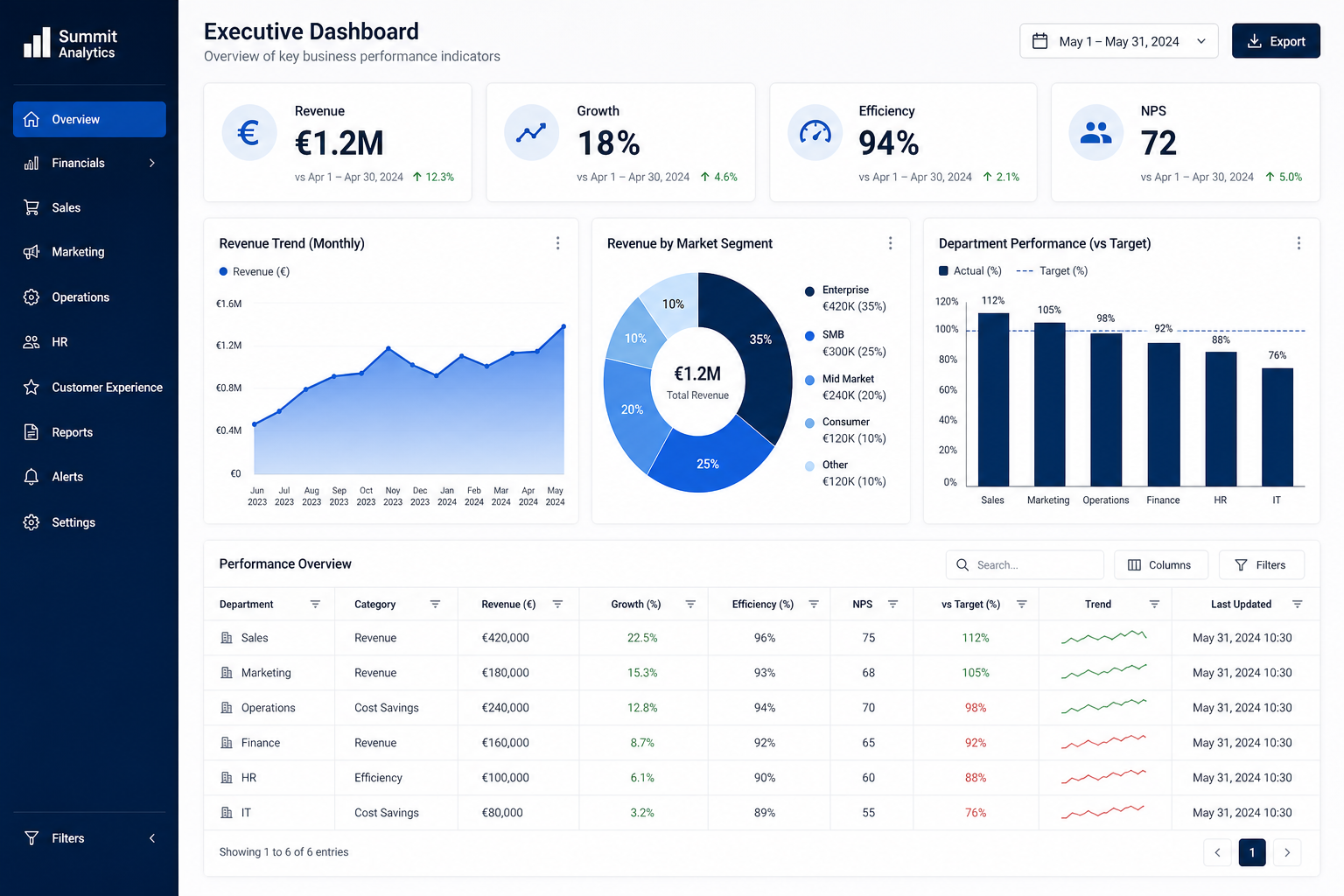Click the Growth (%) column filter icon
Viewport: 1344px width, 896px height.
(690, 605)
